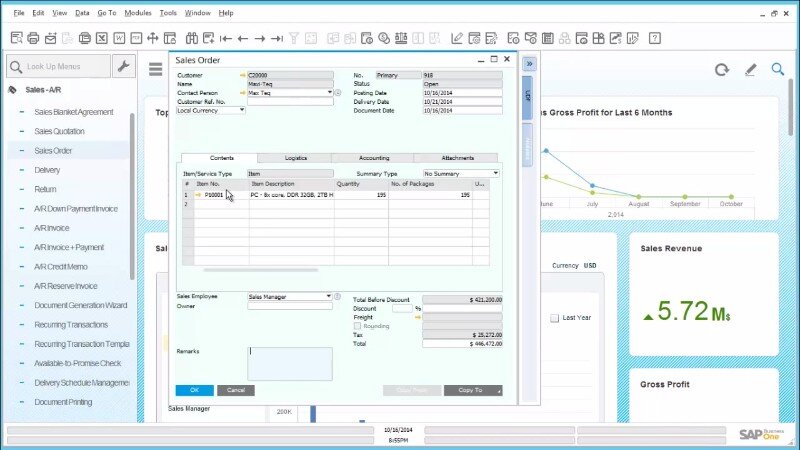Click the Print icon in the toolbar
This screenshot has width=800, height=450.
tap(33, 38)
